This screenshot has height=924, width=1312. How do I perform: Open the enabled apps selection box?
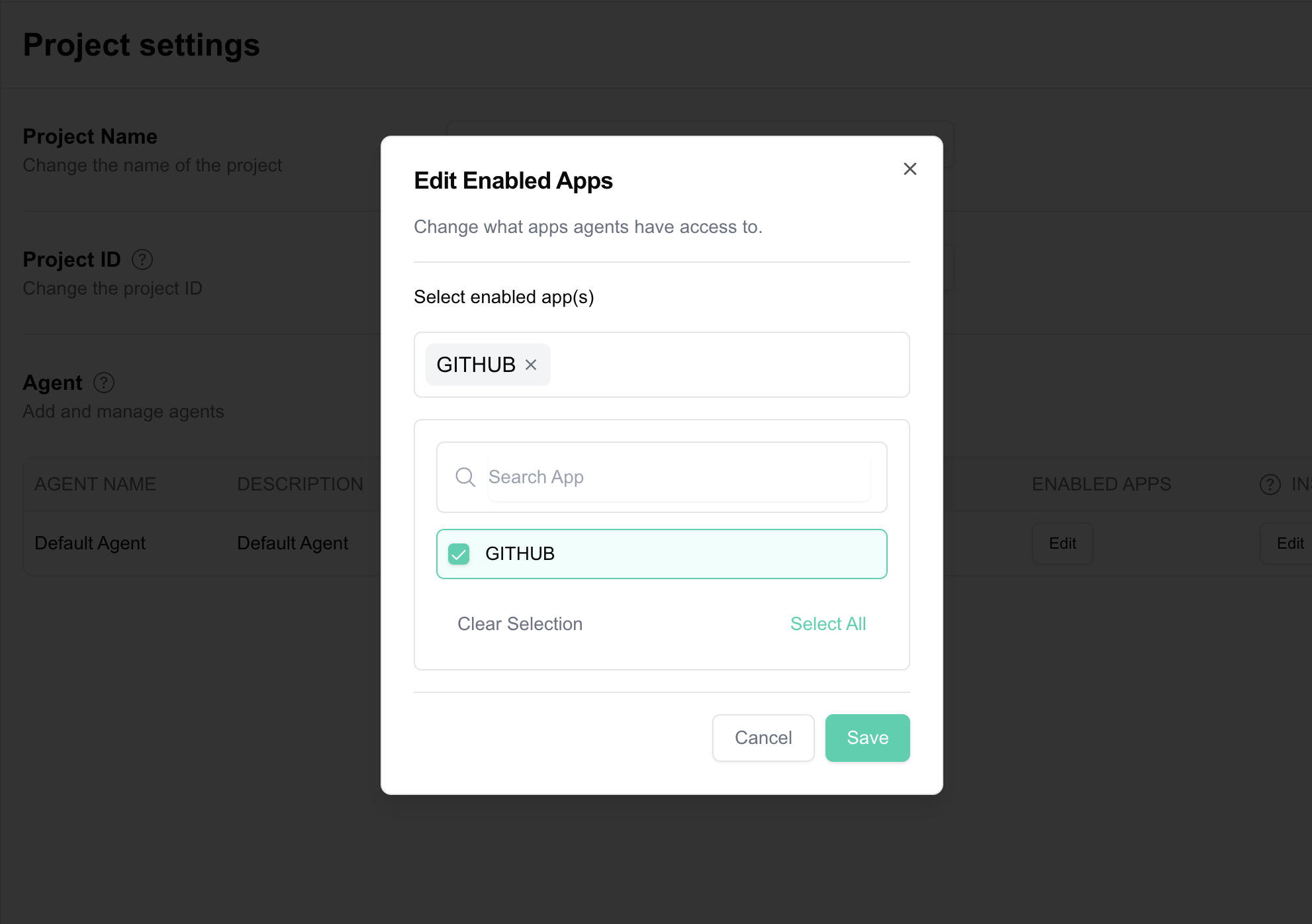728,365
